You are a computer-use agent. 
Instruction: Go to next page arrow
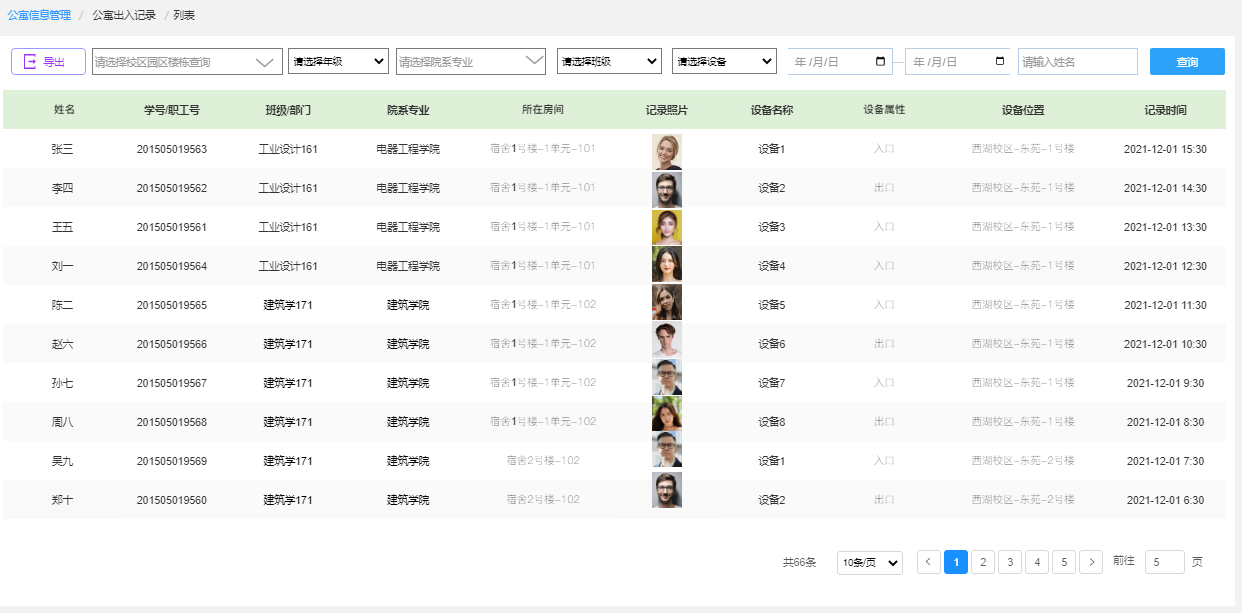(1091, 562)
